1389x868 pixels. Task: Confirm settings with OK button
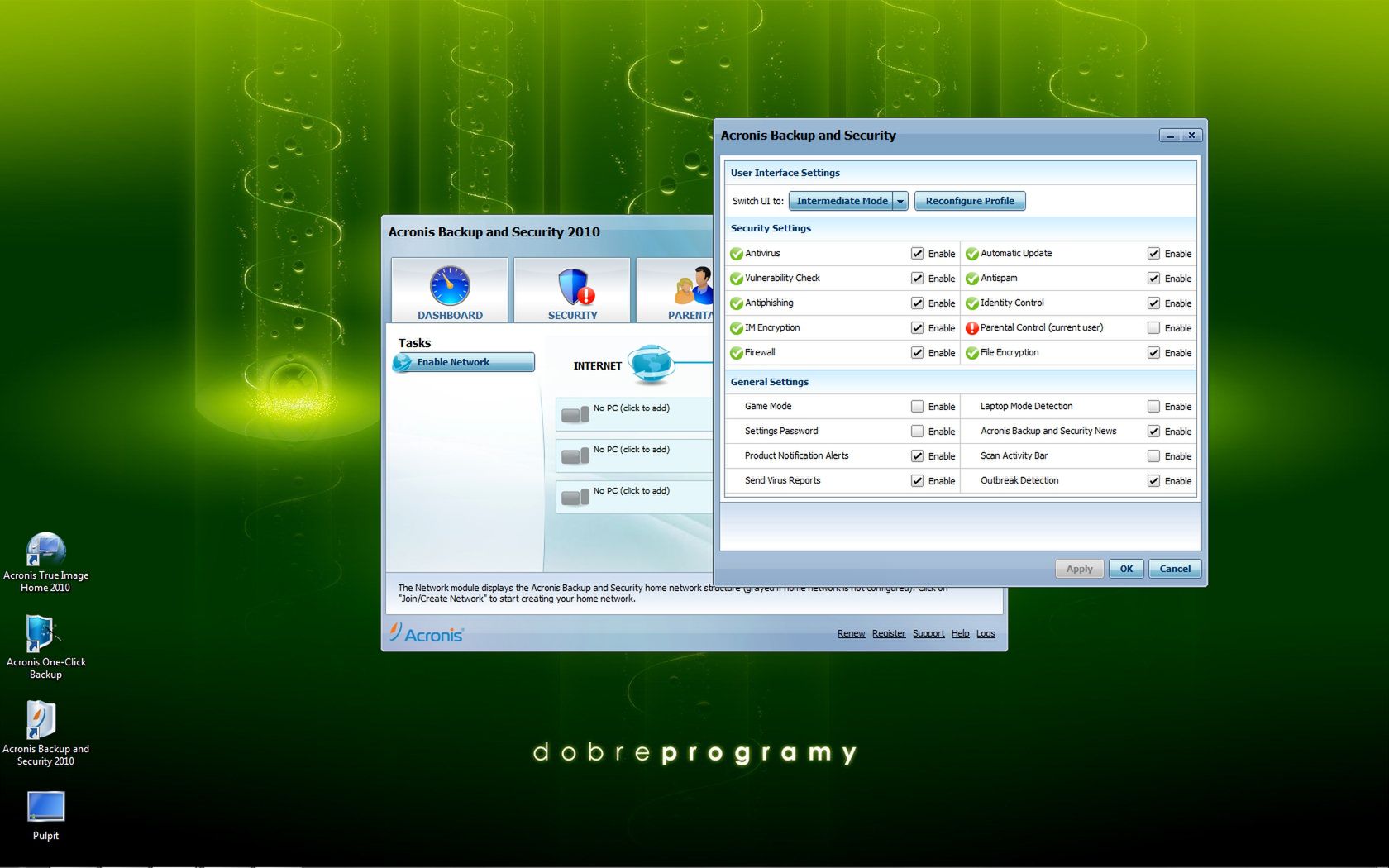[x=1126, y=569]
